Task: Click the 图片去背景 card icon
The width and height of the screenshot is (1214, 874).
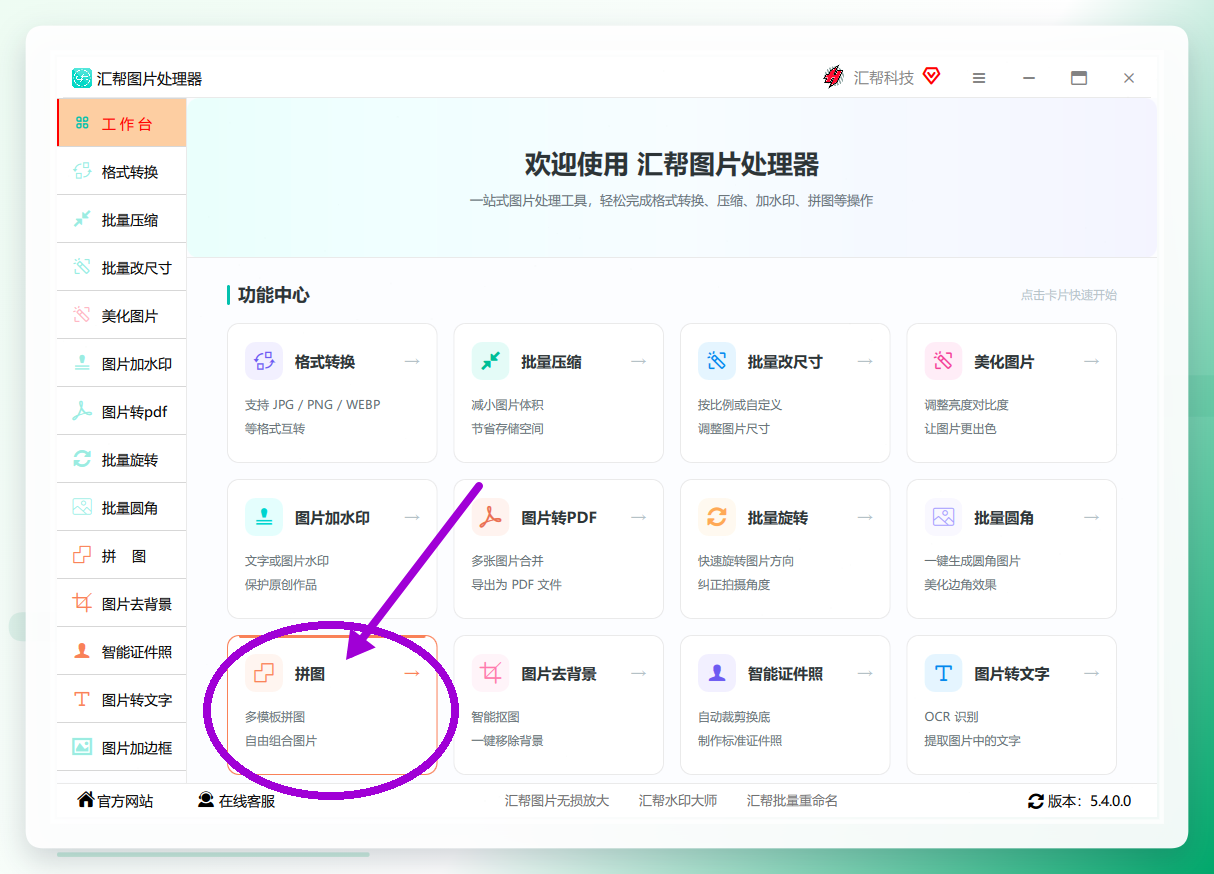Action: [490, 673]
